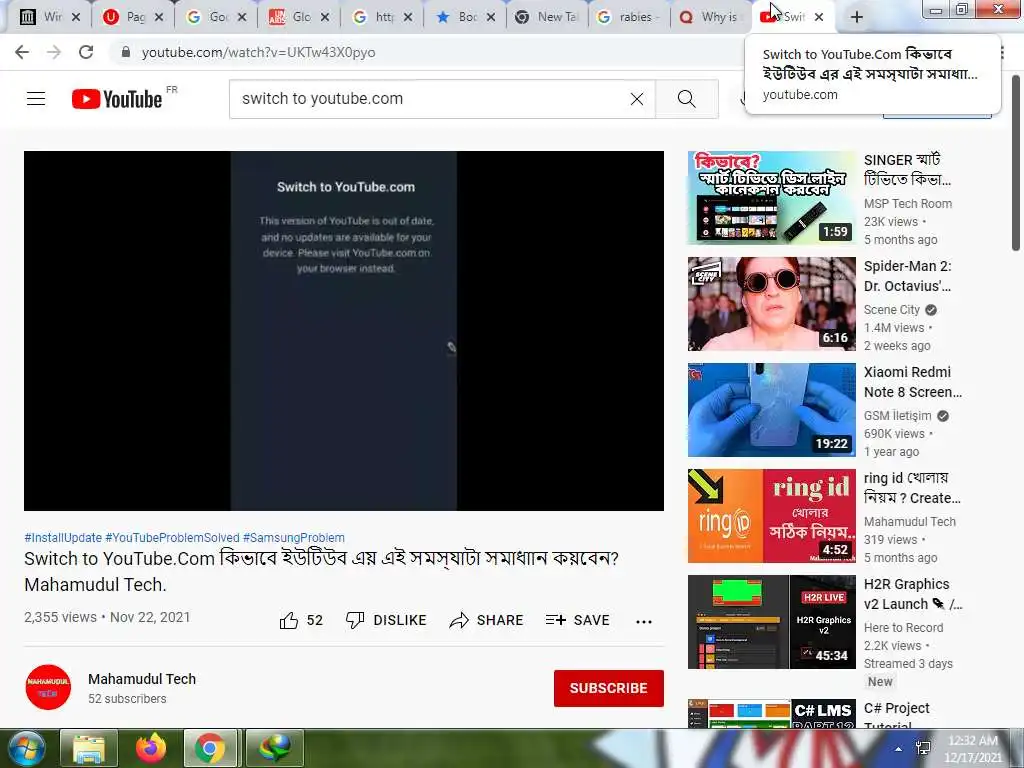1024x768 pixels.
Task: Click the #SamsungProblem hashtag
Action: point(294,537)
